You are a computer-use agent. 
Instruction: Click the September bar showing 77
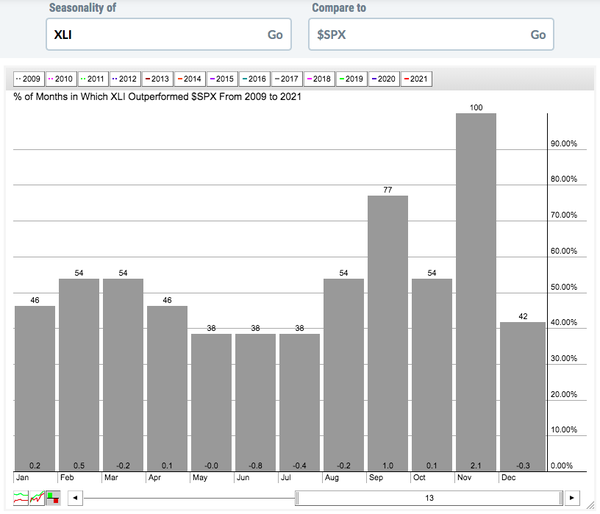388,330
